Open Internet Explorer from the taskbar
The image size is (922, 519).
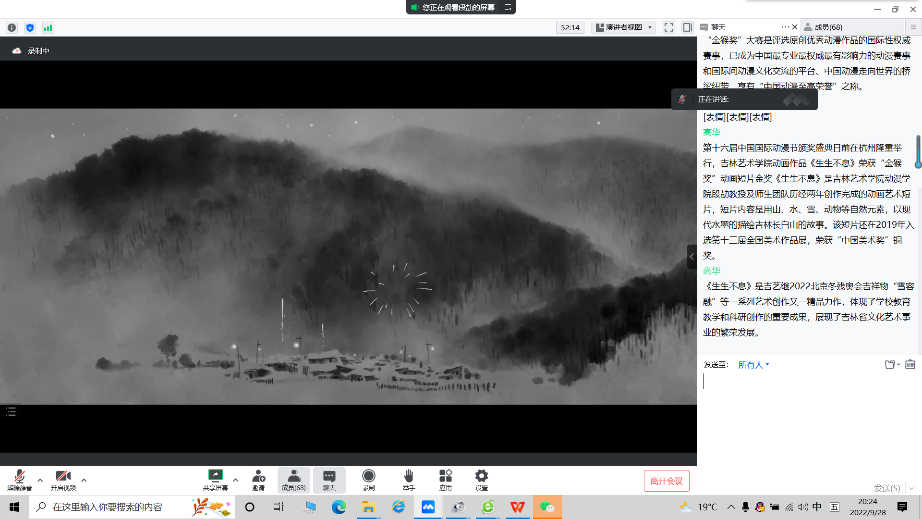398,507
